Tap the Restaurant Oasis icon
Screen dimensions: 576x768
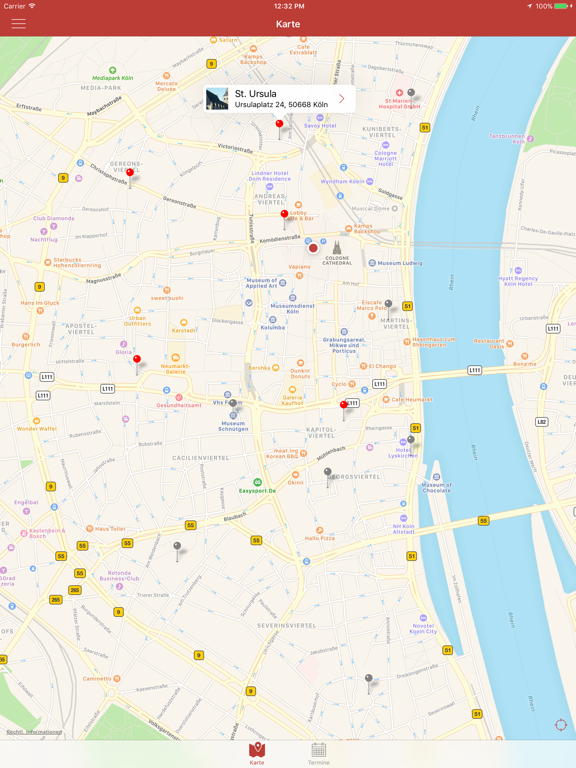pyautogui.click(x=510, y=343)
